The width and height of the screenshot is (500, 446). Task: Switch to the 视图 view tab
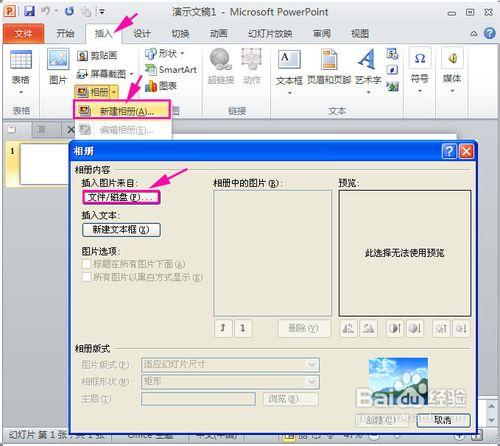click(x=360, y=33)
